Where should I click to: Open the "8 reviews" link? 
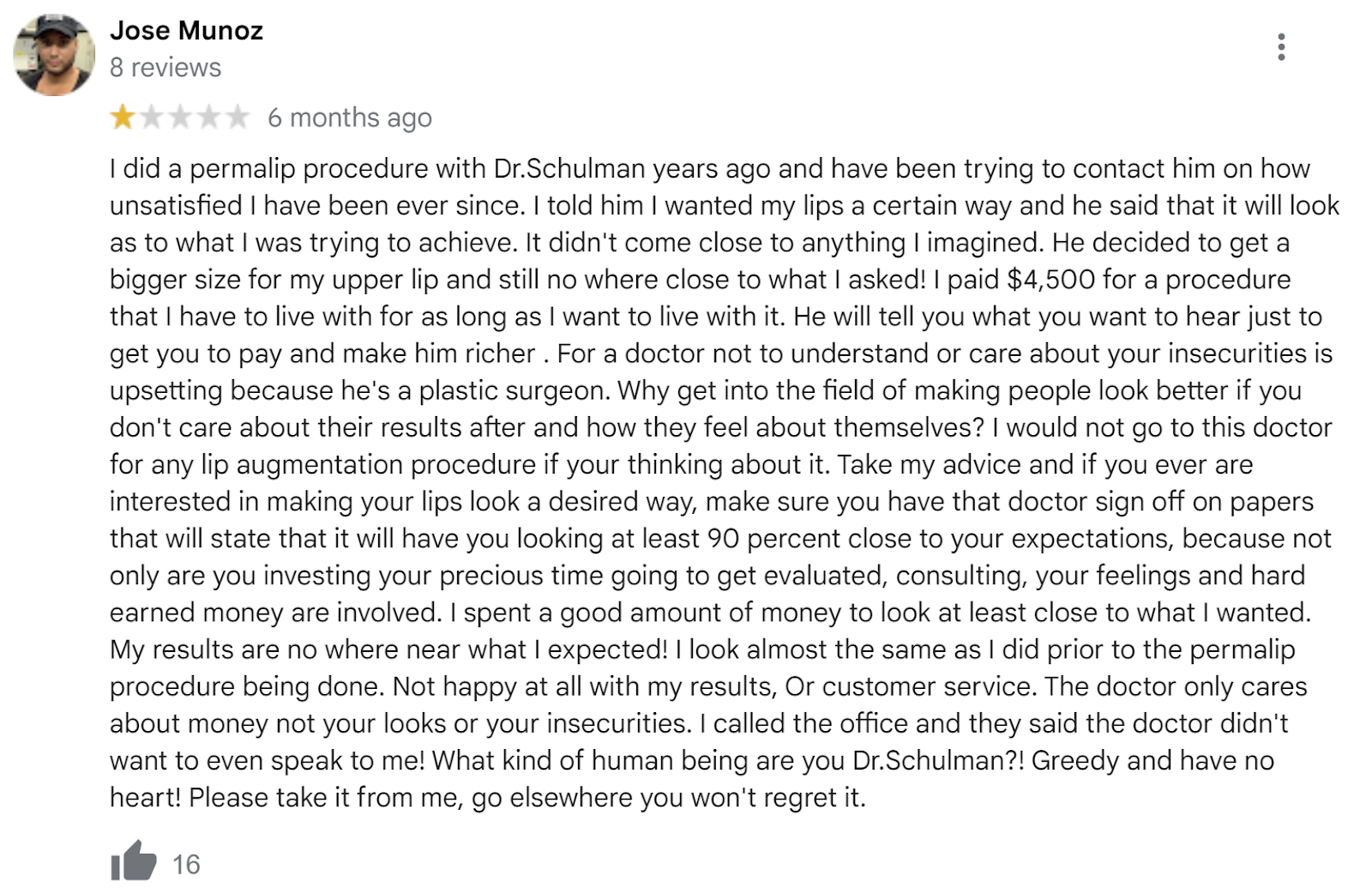(x=165, y=68)
